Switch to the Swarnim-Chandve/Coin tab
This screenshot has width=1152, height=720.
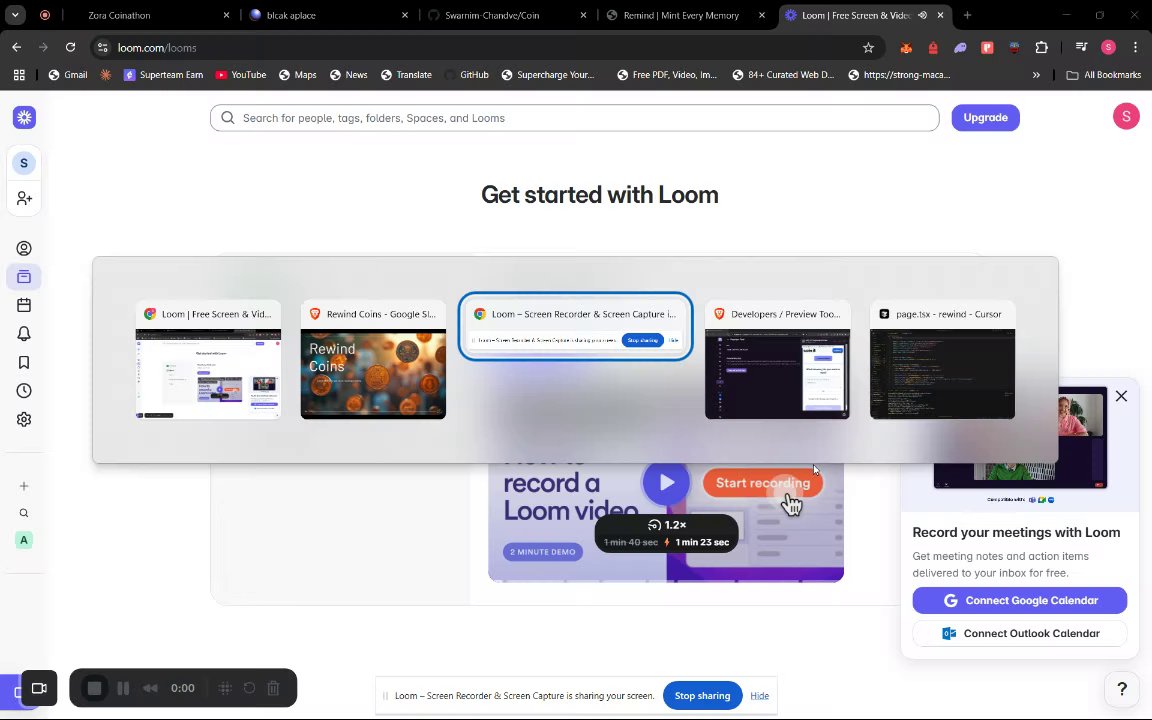[x=507, y=15]
